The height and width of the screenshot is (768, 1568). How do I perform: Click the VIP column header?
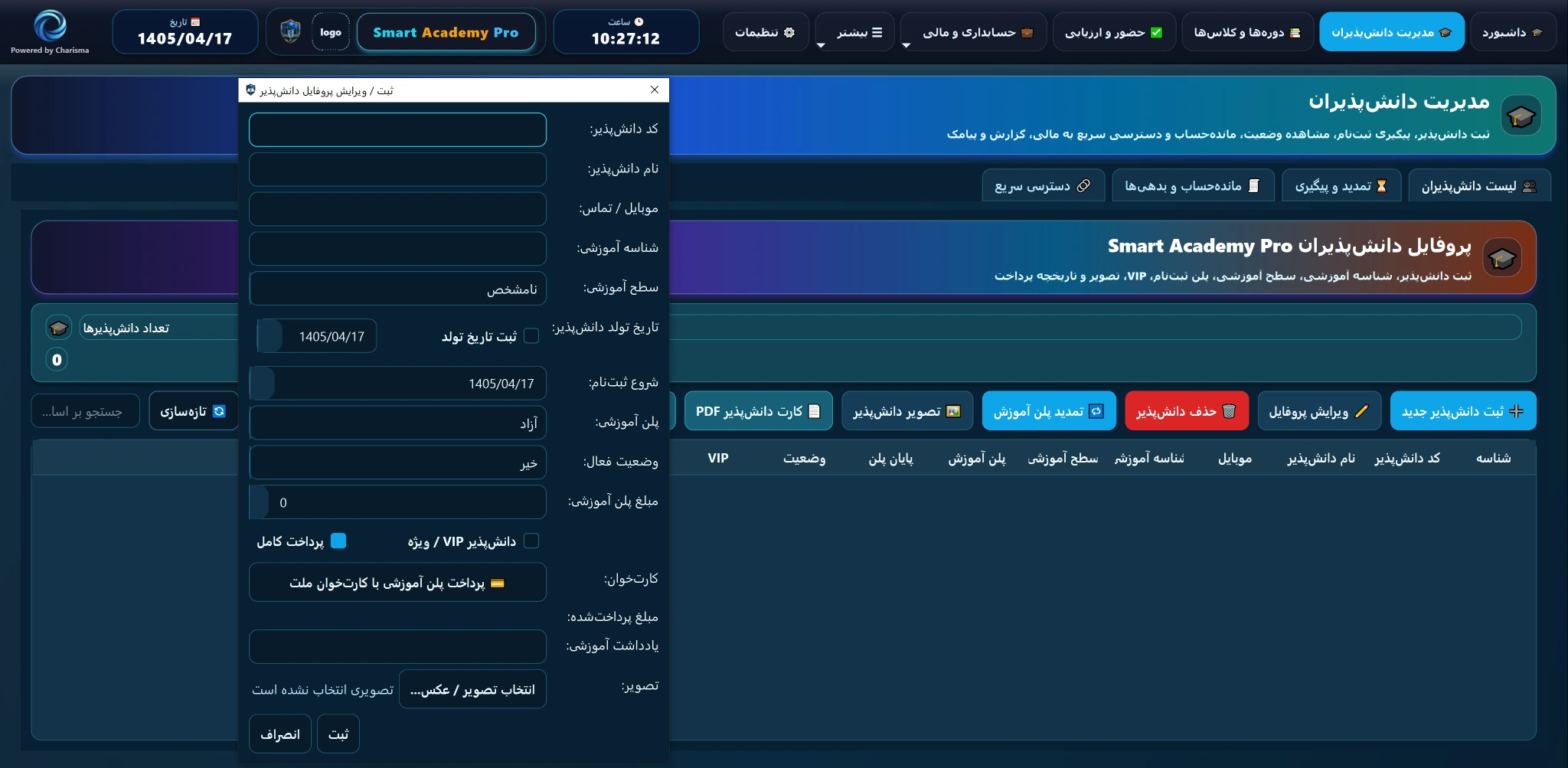[x=718, y=458]
